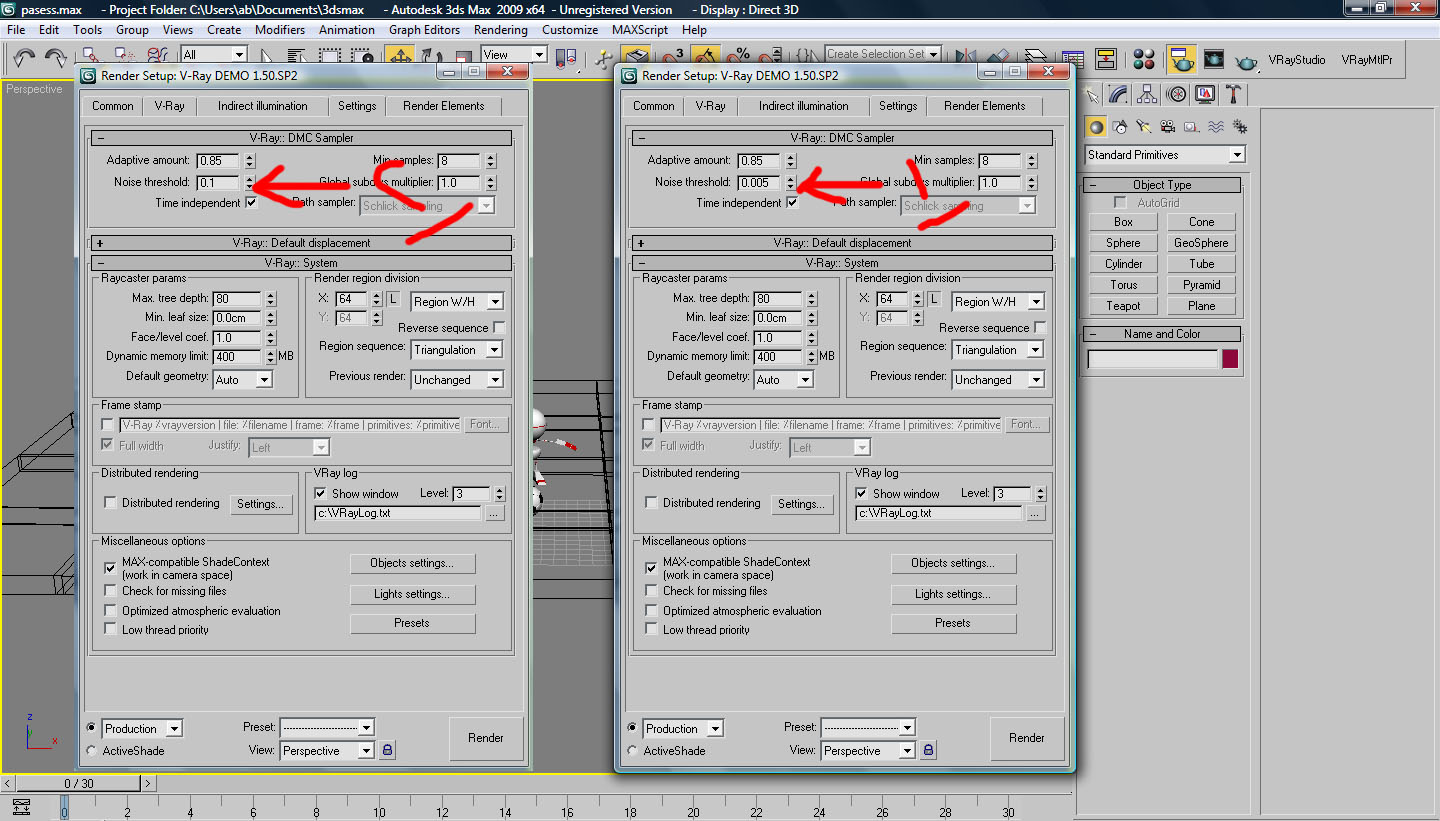
Task: Click Presets button in left dialog
Action: [412, 623]
